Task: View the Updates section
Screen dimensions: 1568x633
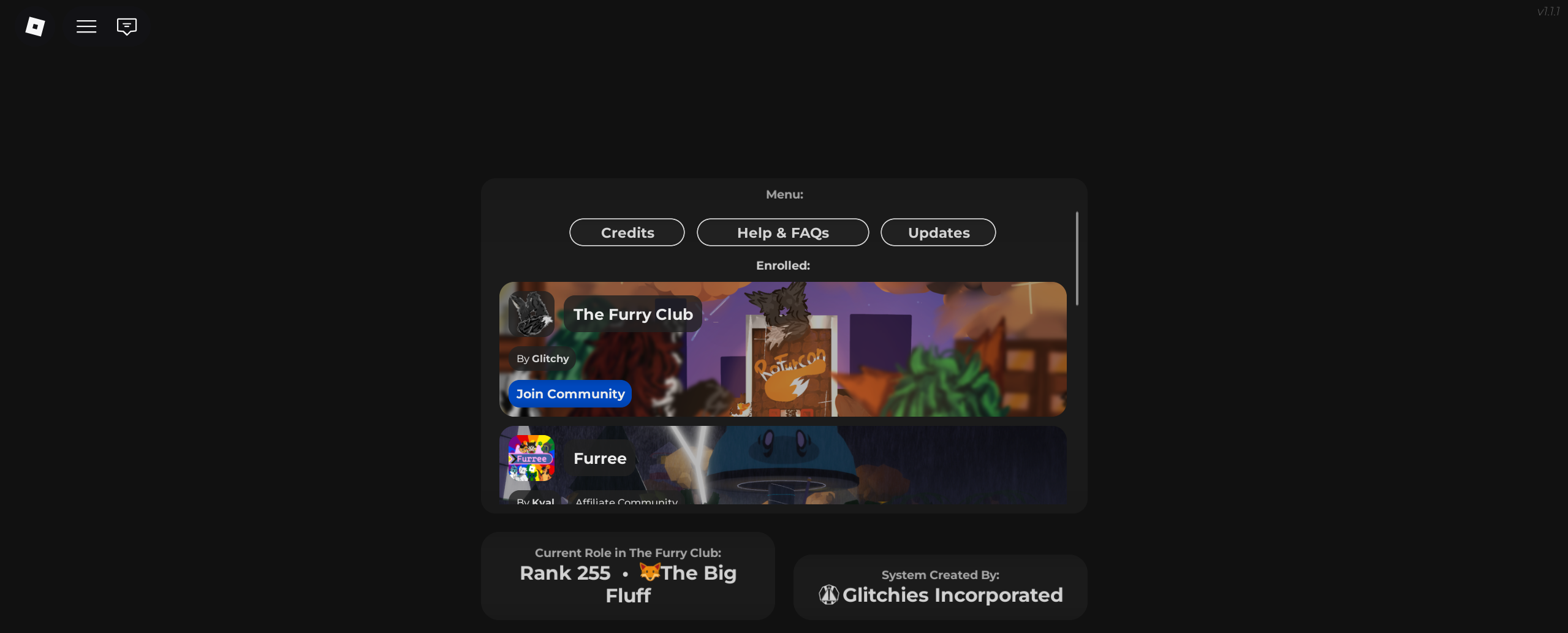Action: (938, 232)
